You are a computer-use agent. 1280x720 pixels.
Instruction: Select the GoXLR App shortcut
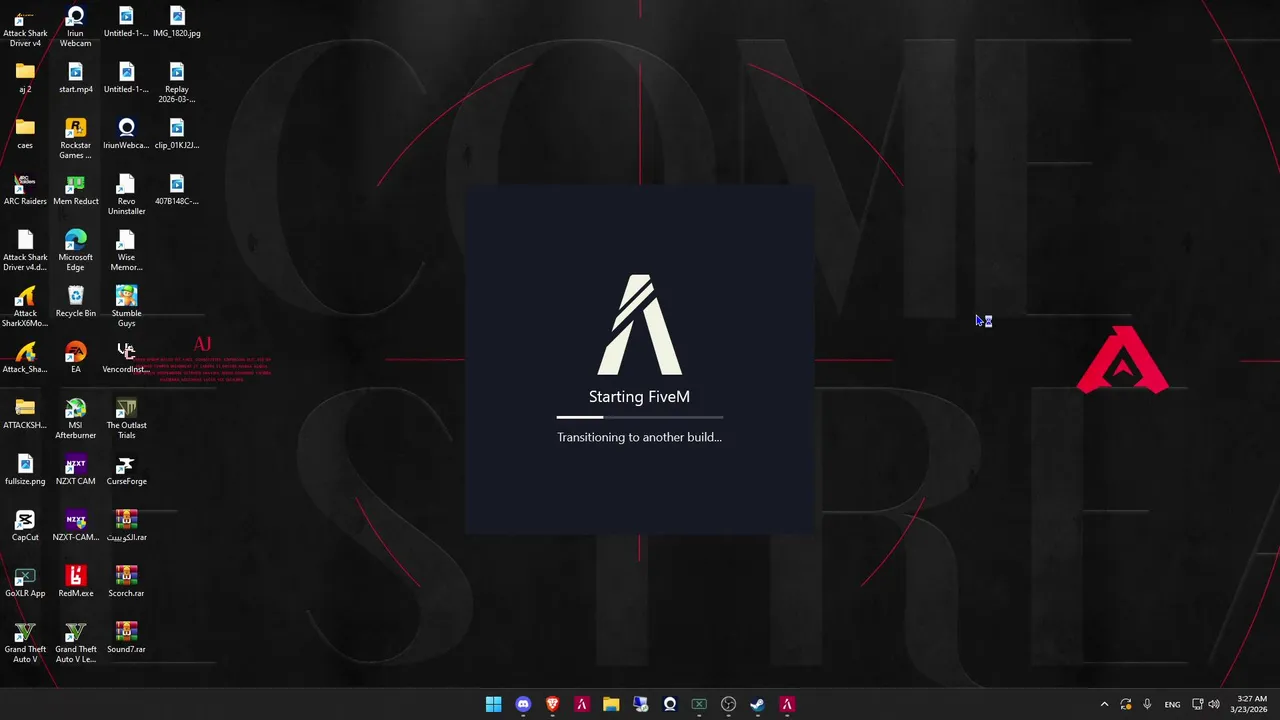[25, 582]
